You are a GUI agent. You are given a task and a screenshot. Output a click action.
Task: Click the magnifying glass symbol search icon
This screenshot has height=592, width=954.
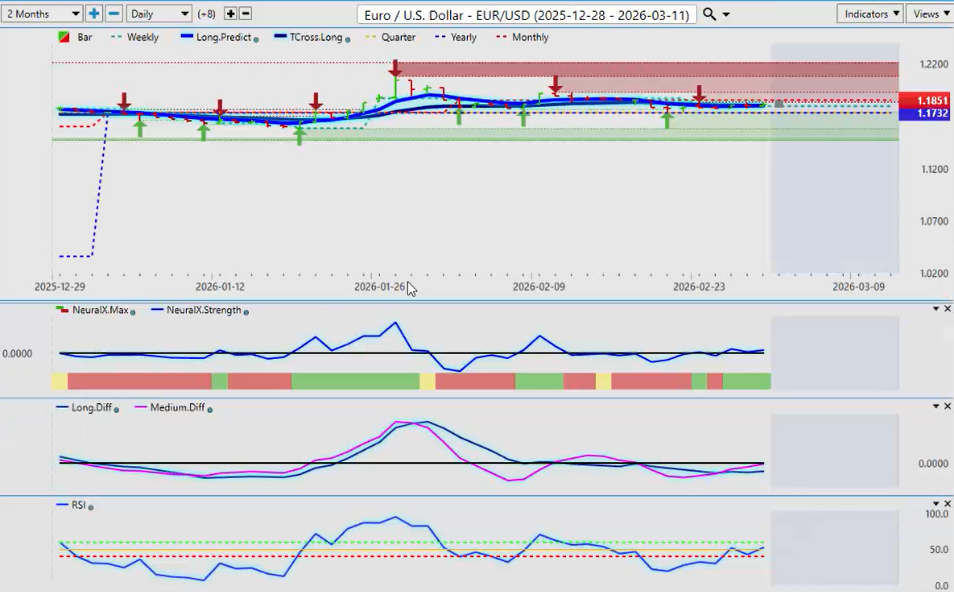pyautogui.click(x=709, y=14)
